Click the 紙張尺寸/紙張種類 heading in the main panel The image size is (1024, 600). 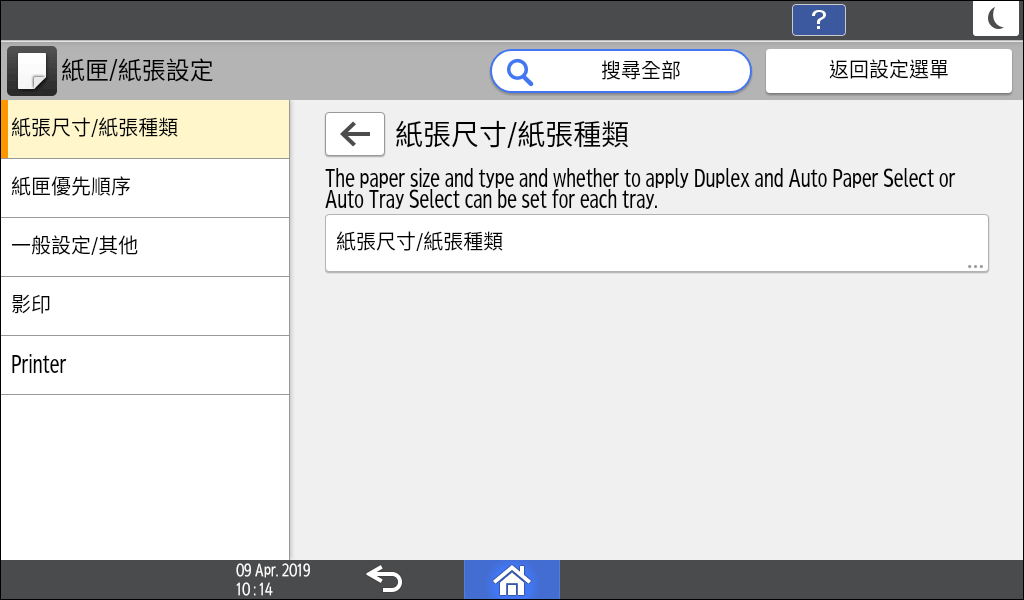tap(512, 135)
